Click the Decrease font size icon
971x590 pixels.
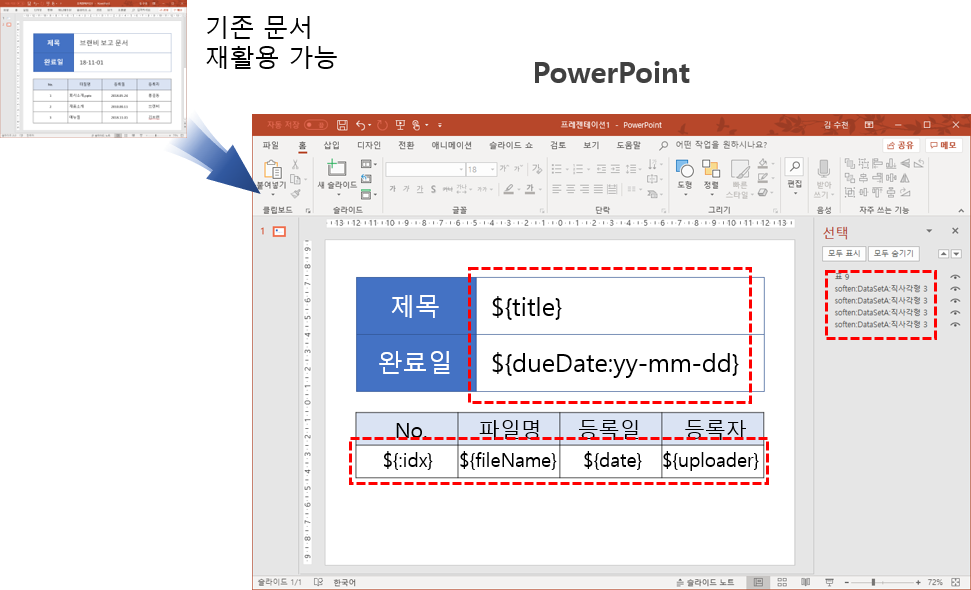click(518, 168)
